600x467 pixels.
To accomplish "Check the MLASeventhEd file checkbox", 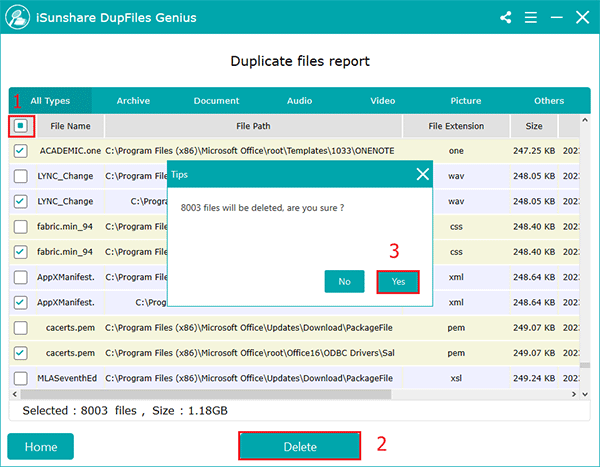I will (21, 377).
